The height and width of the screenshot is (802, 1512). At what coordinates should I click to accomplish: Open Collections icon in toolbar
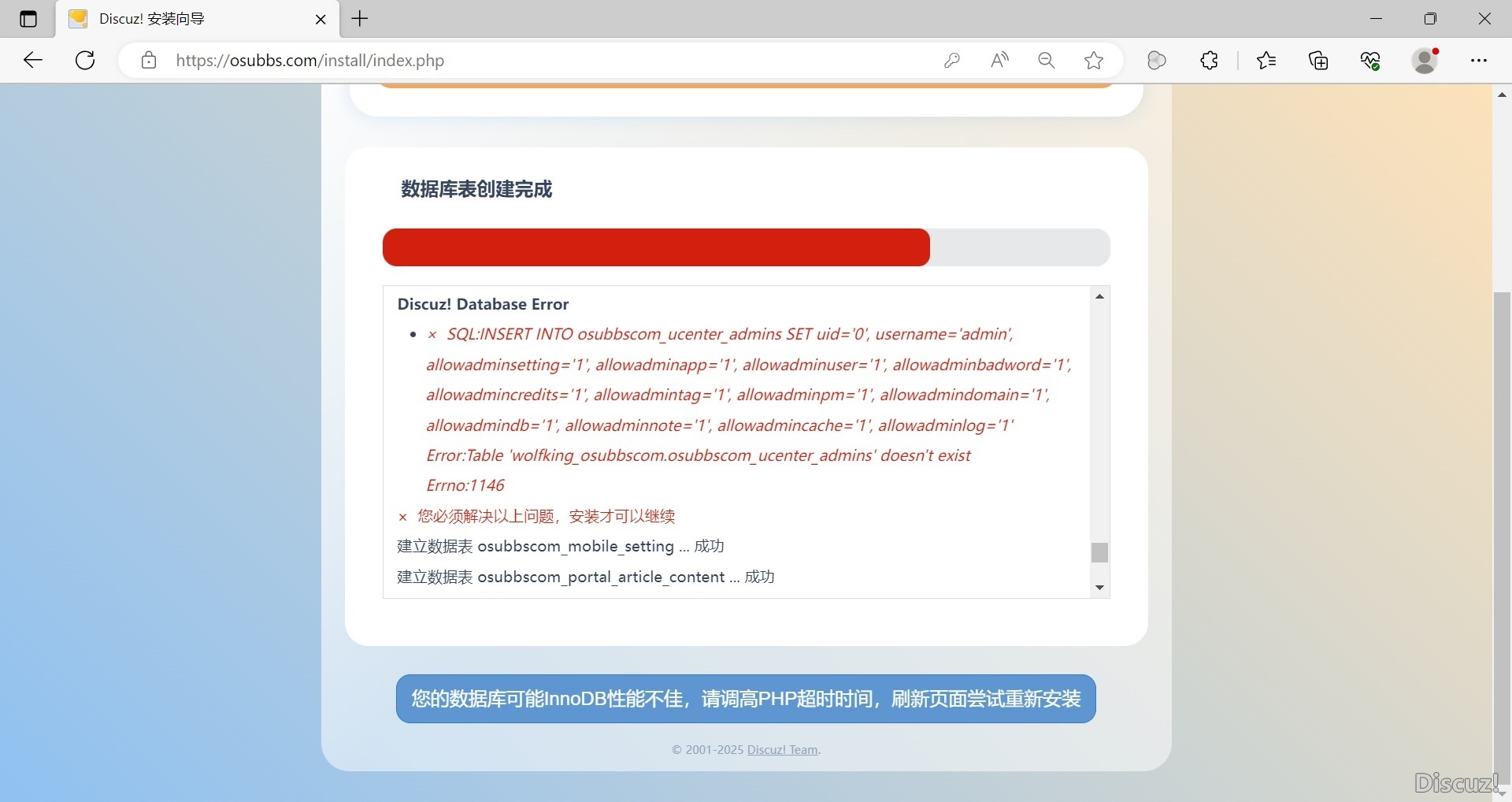tap(1318, 61)
